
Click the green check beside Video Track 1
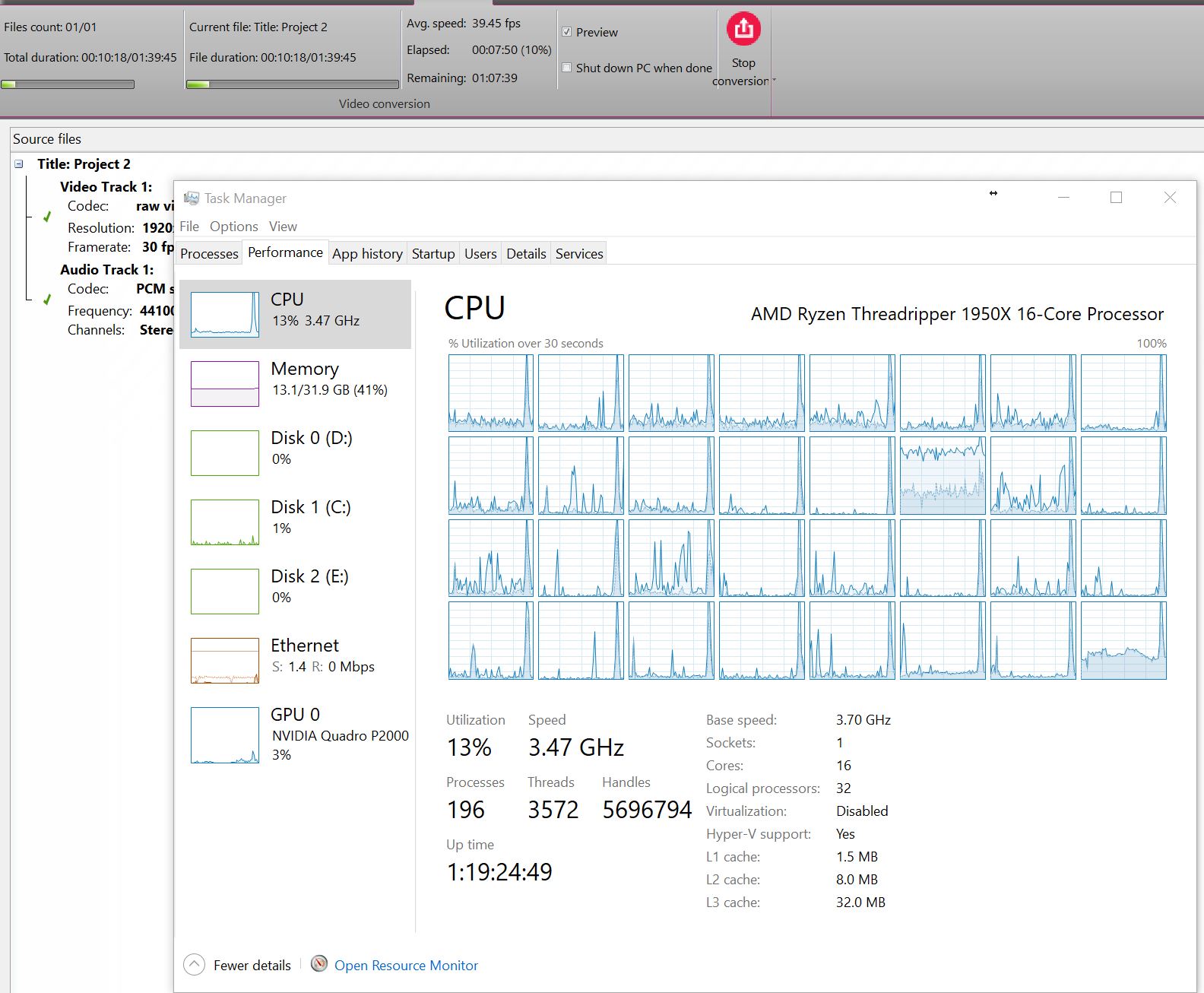(x=47, y=217)
